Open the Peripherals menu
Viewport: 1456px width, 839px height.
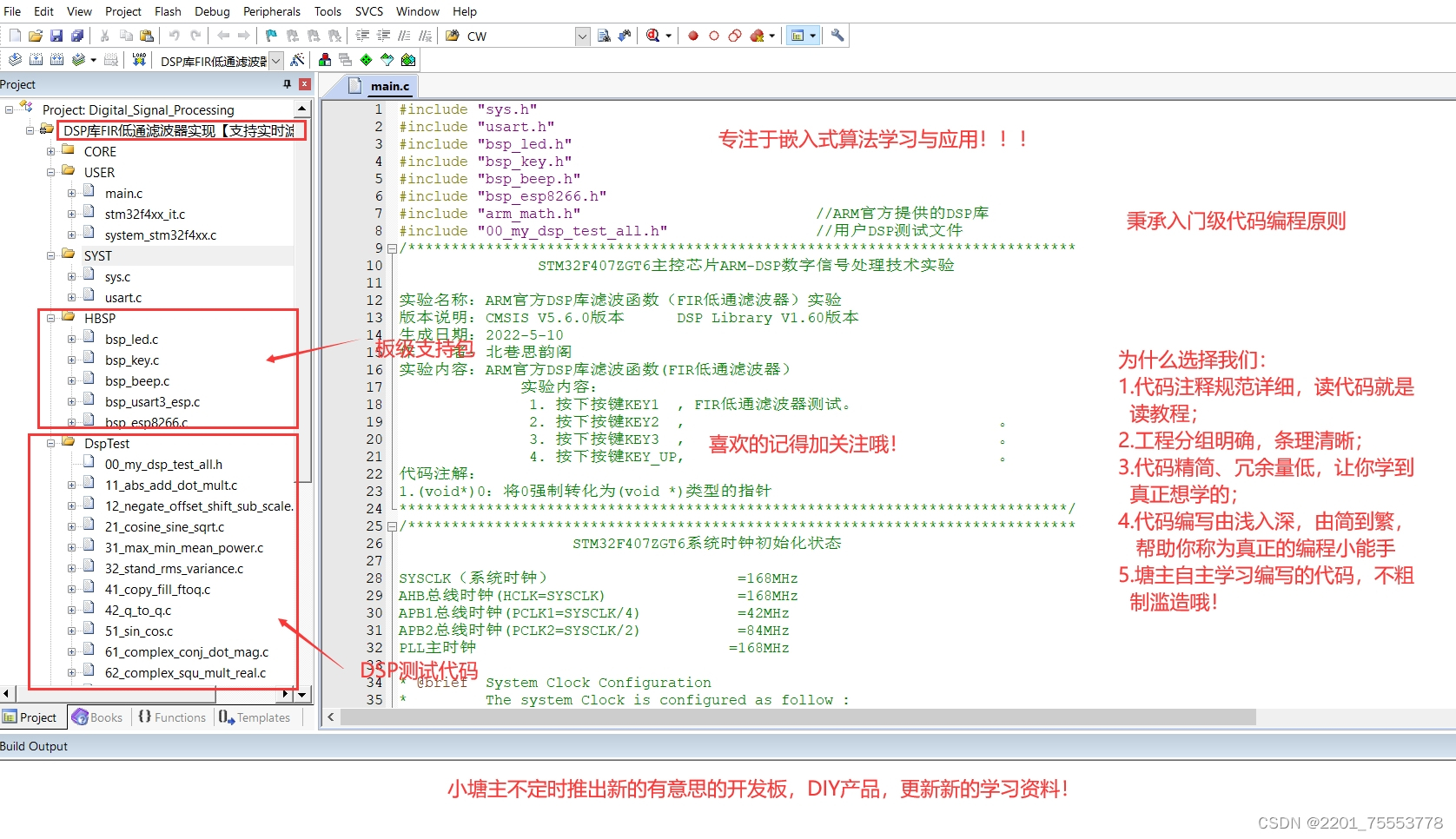coord(272,11)
